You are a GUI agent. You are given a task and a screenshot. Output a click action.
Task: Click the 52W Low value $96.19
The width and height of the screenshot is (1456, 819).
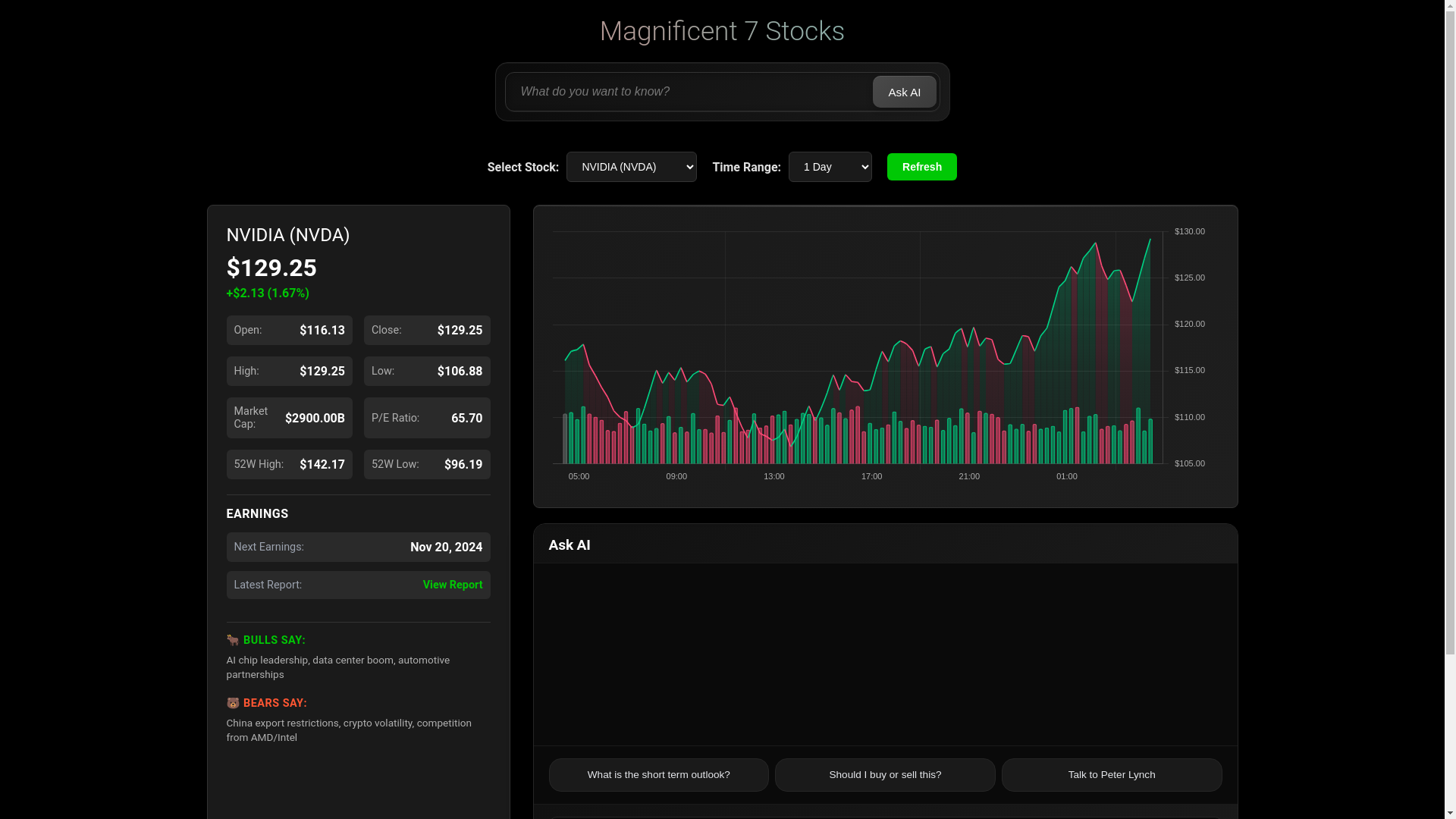[463, 464]
